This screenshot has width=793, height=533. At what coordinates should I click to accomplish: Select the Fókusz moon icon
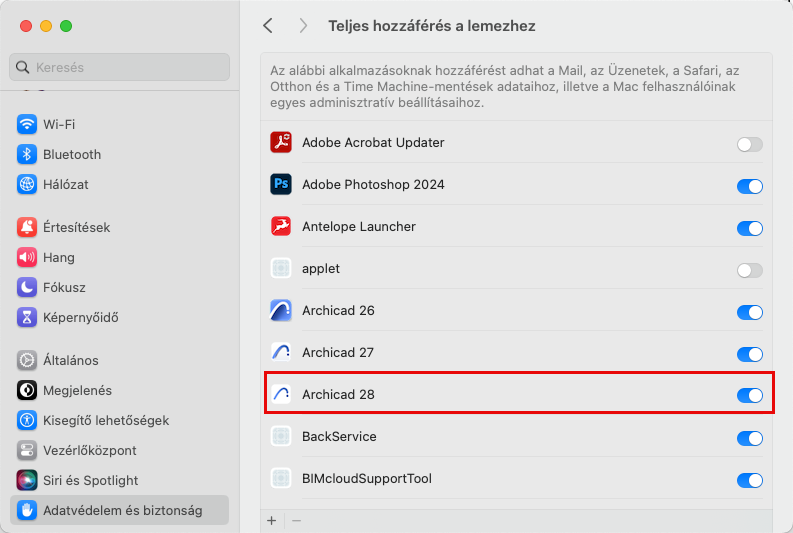pyautogui.click(x=27, y=287)
